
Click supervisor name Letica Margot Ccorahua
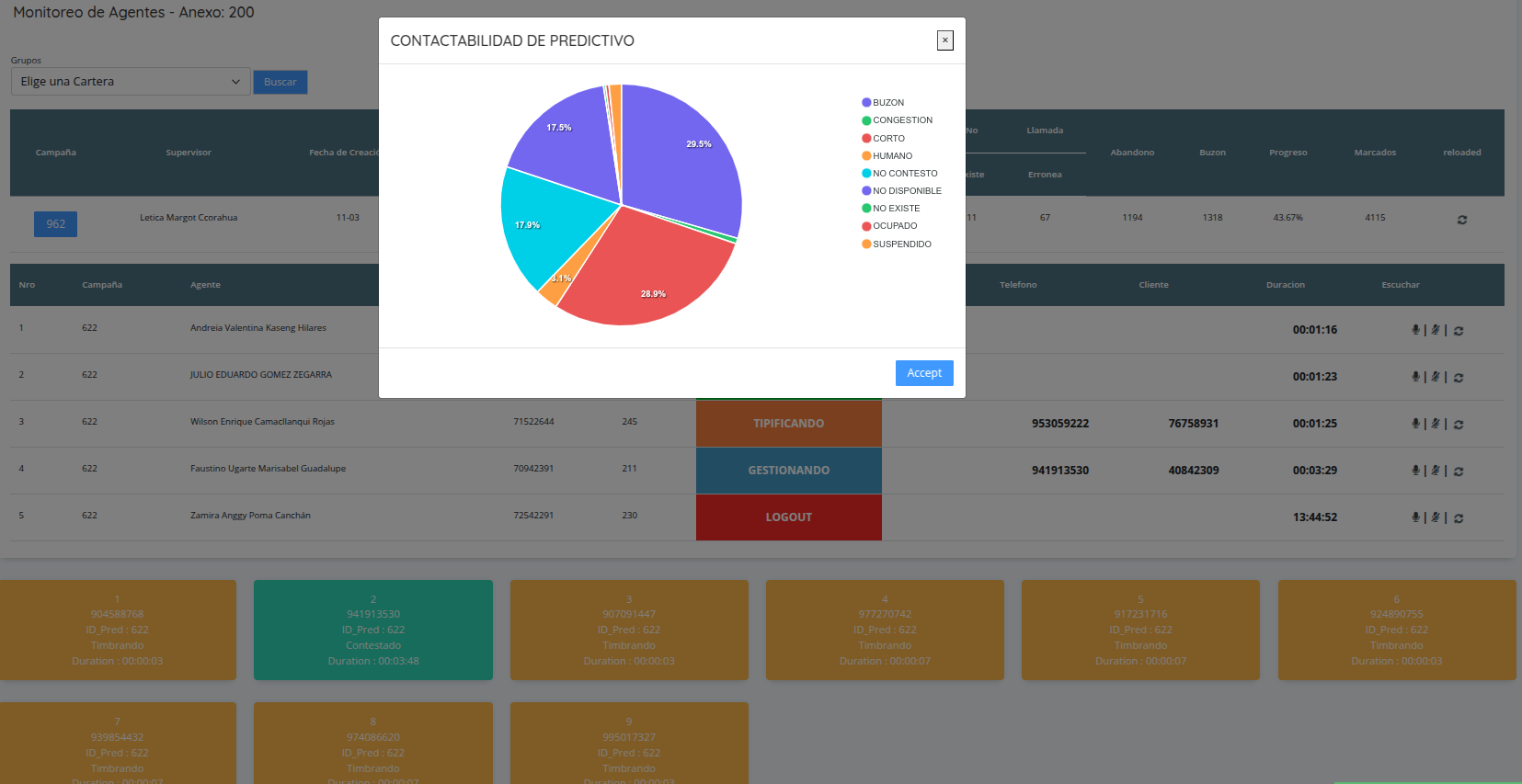pos(189,218)
